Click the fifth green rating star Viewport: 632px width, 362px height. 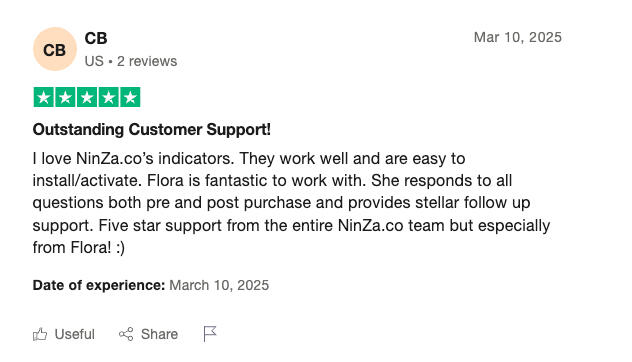pyautogui.click(x=130, y=97)
